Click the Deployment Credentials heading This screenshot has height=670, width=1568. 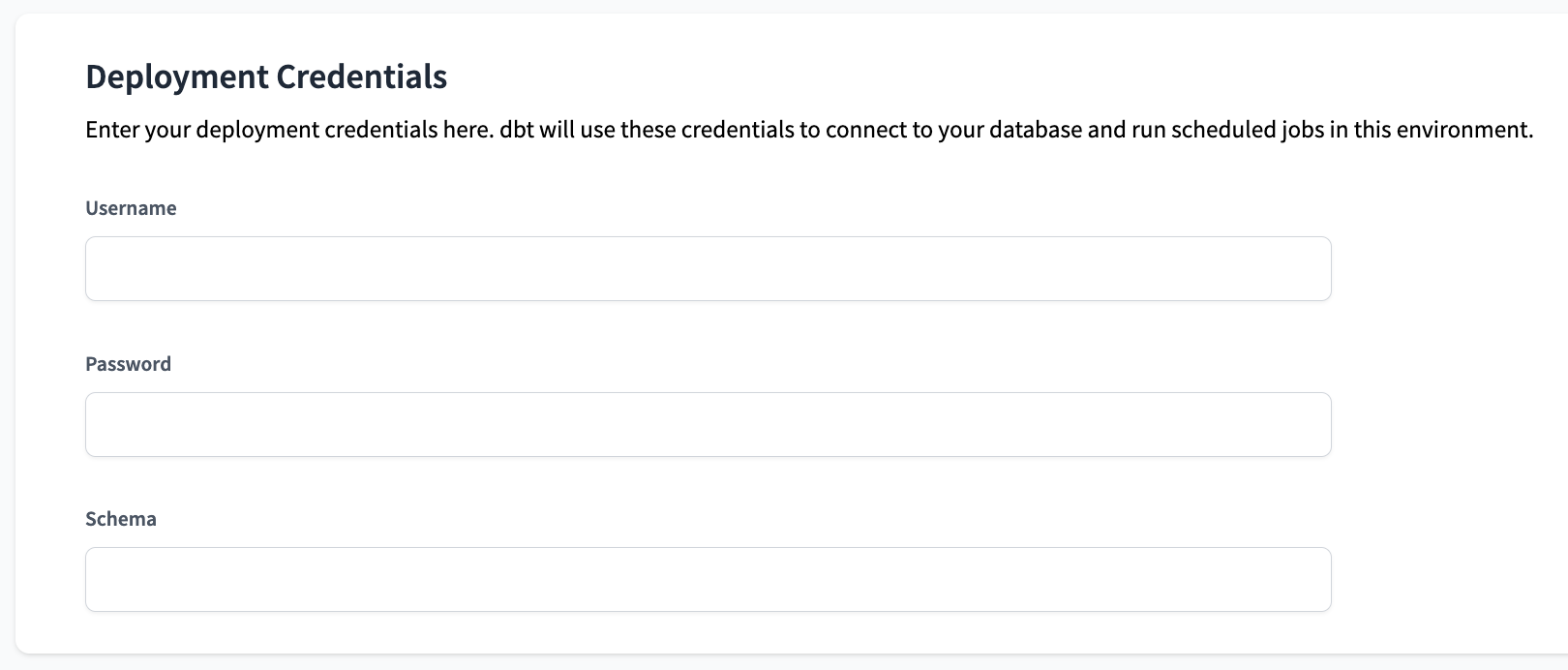266,76
